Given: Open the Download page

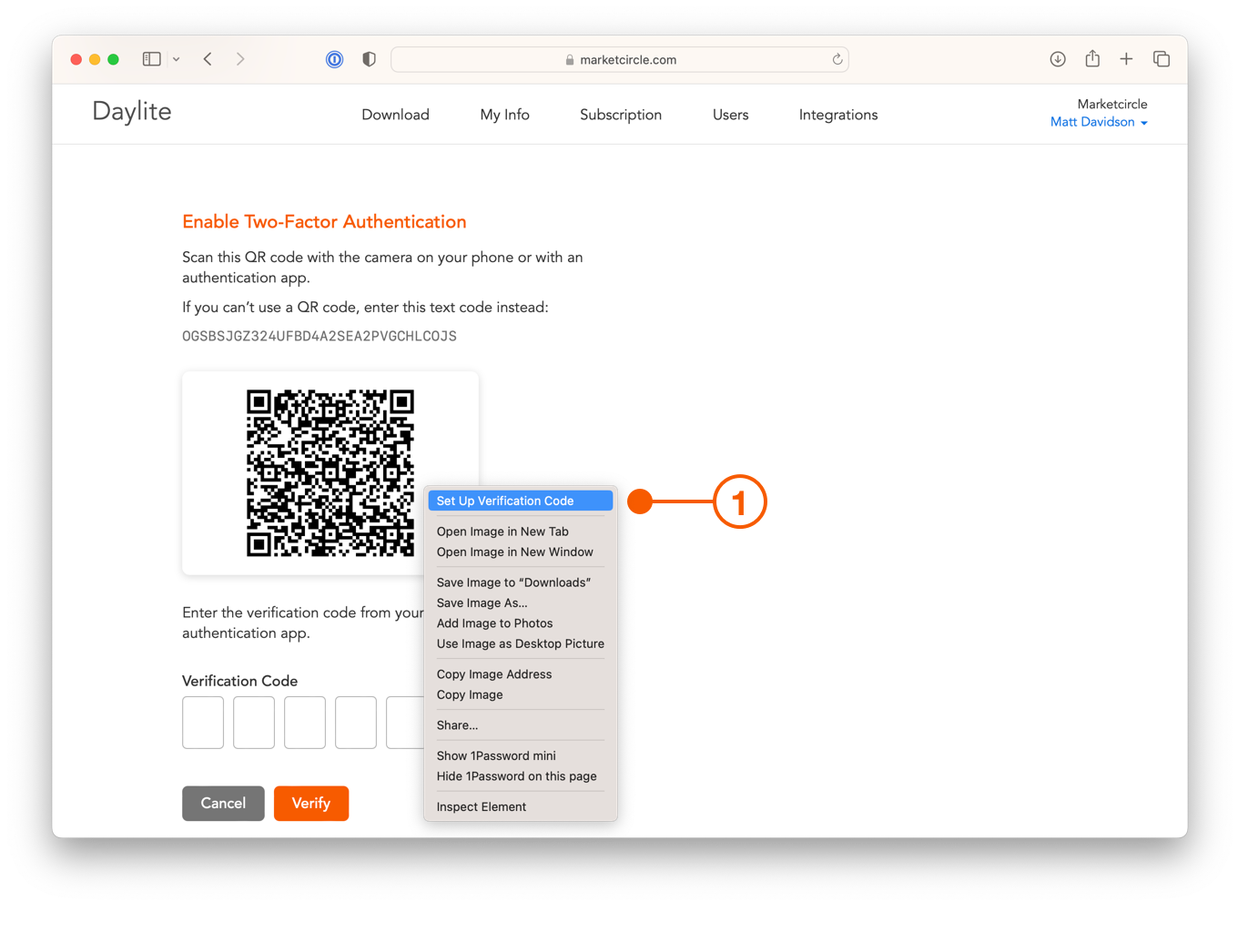Looking at the screenshot, I should tap(395, 115).
